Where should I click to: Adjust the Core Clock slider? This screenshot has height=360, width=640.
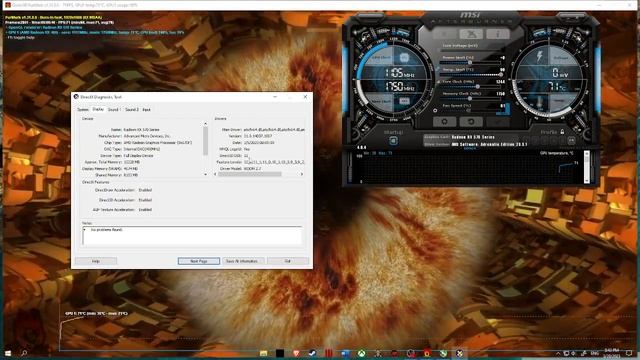470,87
